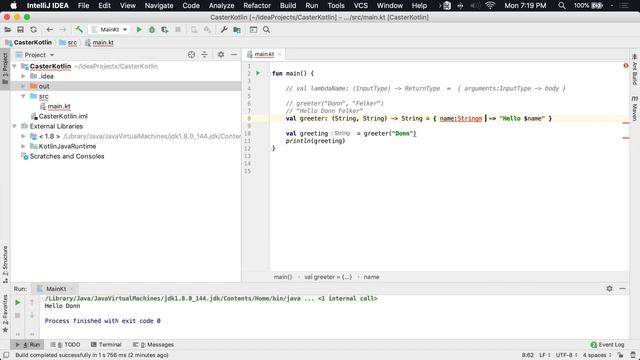Expand KotlinJavaRuntime library
The width and height of the screenshot is (640, 360).
pos(23,146)
